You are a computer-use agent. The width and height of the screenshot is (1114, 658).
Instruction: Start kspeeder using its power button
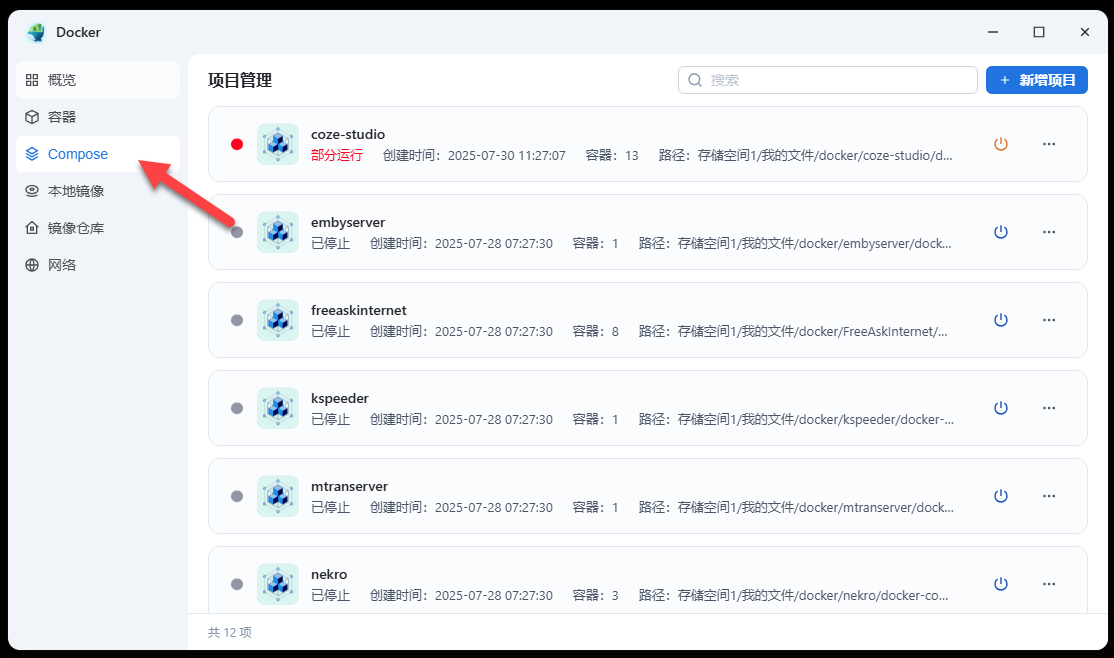click(1001, 407)
